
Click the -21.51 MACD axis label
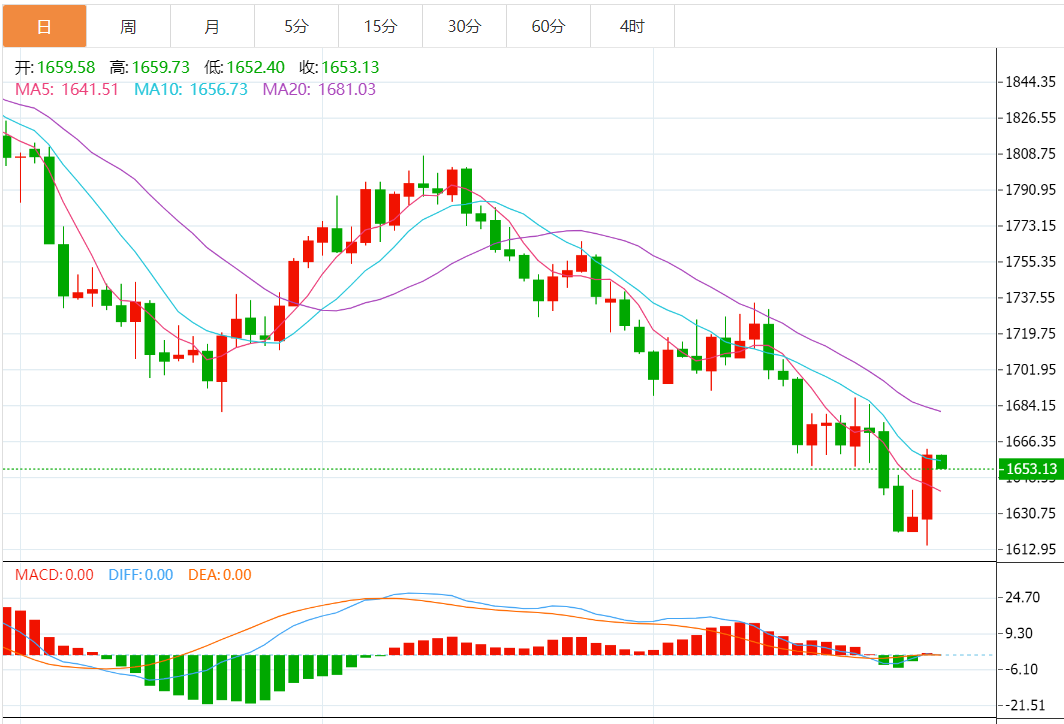[x=1026, y=706]
